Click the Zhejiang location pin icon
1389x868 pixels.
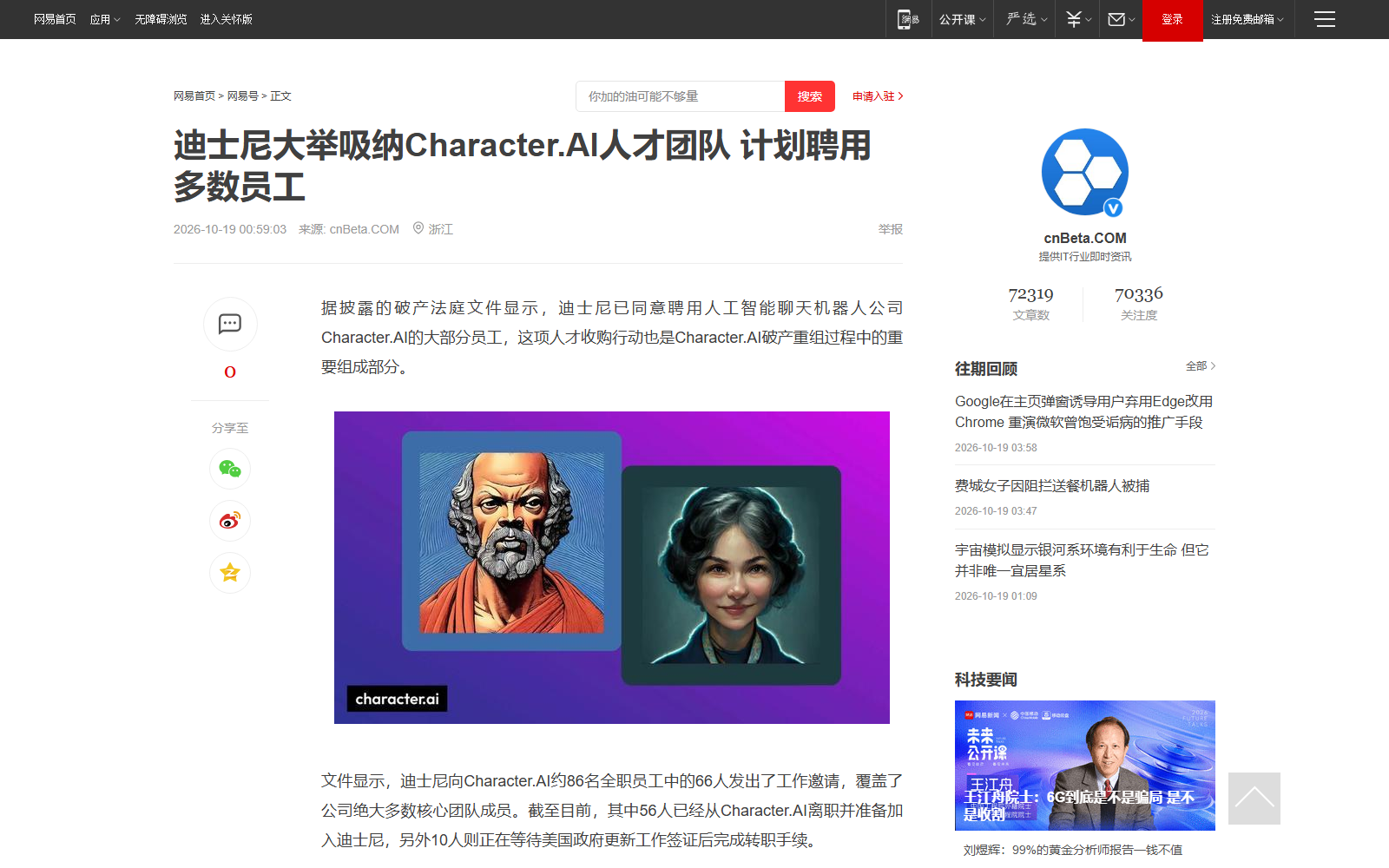(x=418, y=228)
